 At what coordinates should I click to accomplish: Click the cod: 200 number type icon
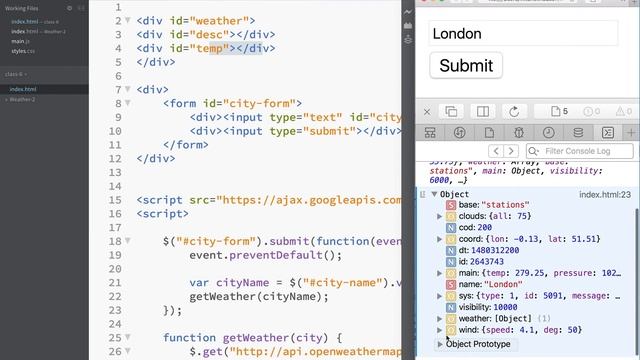[x=451, y=228]
